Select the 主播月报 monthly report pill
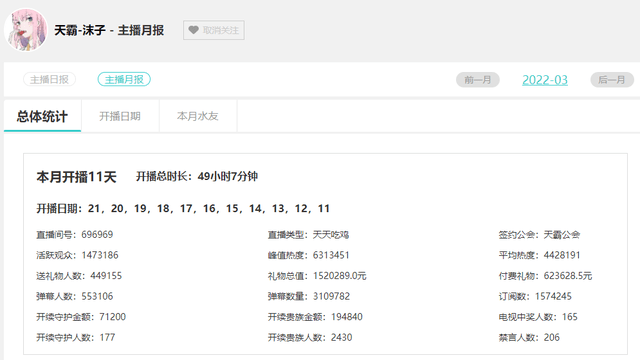This screenshot has width=640, height=360. [124, 79]
